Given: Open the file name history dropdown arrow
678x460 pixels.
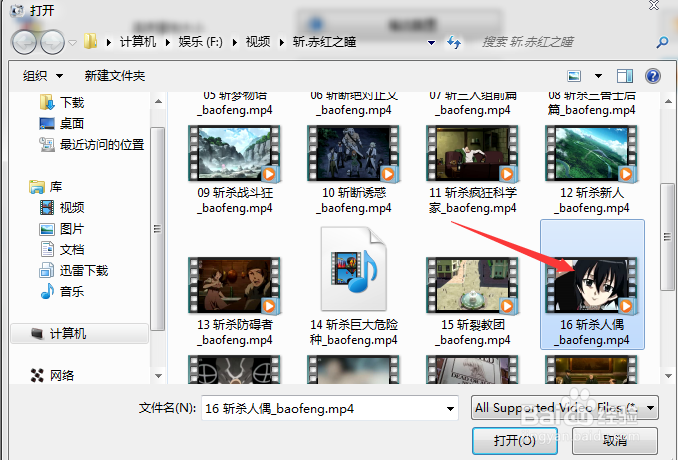Looking at the screenshot, I should pyautogui.click(x=450, y=409).
